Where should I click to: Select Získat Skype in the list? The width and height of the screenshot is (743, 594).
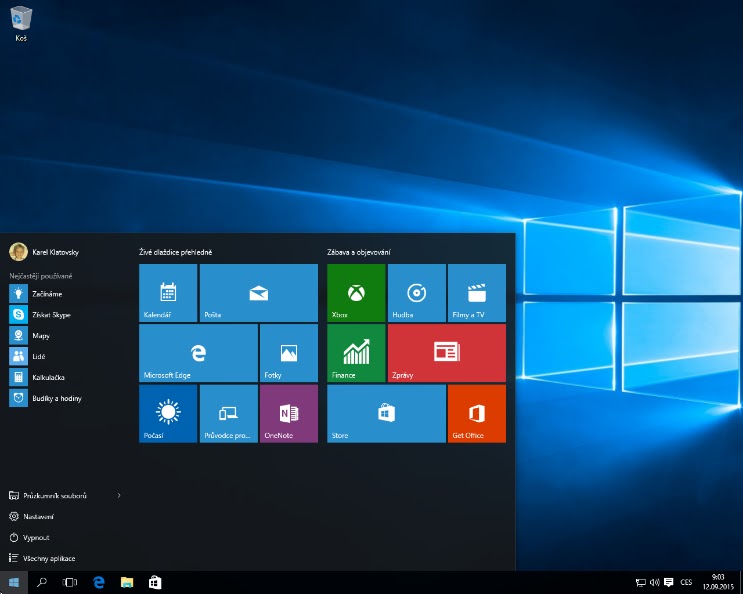pos(66,315)
